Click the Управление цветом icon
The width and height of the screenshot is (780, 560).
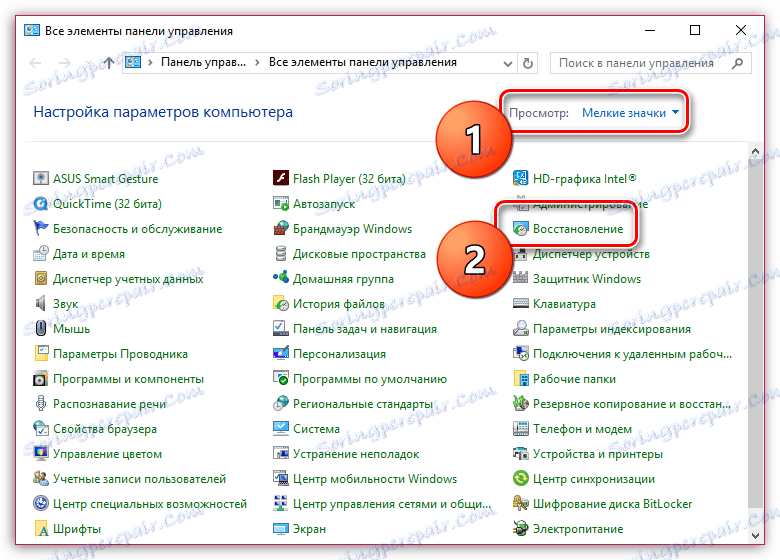click(40, 454)
